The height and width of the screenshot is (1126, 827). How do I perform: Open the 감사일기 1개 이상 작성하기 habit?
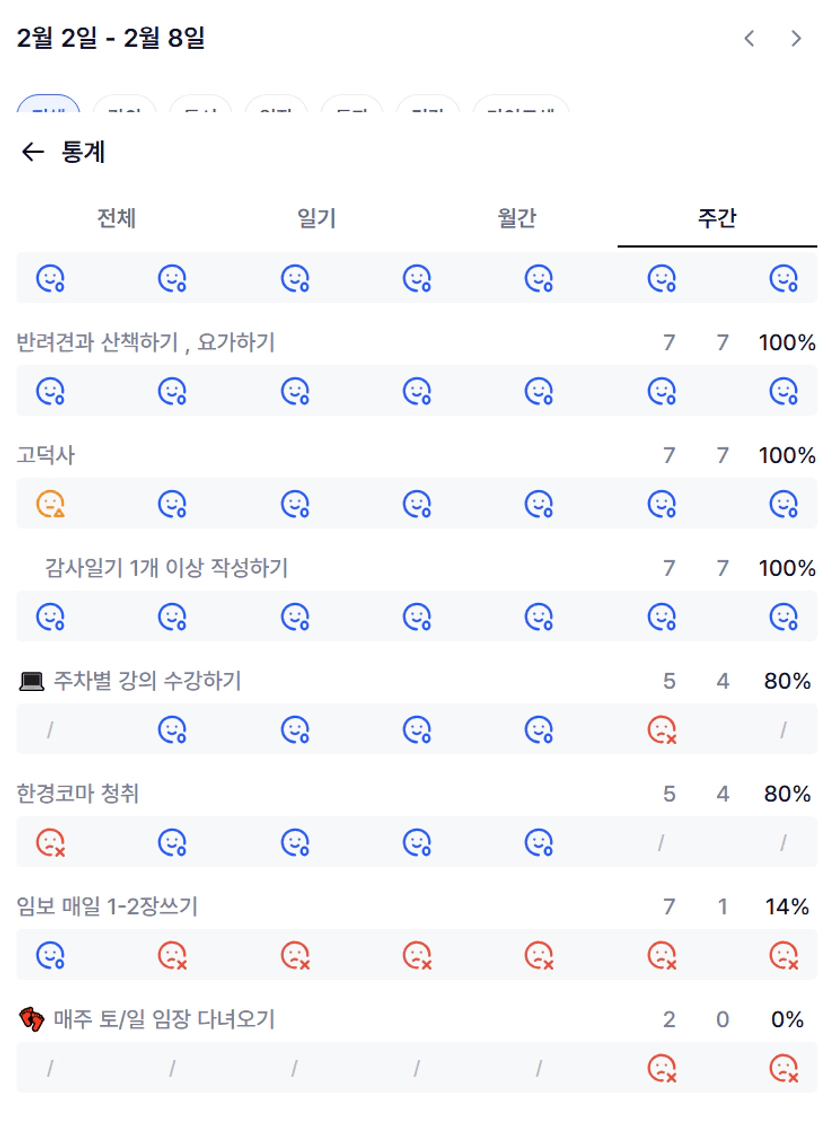166,568
